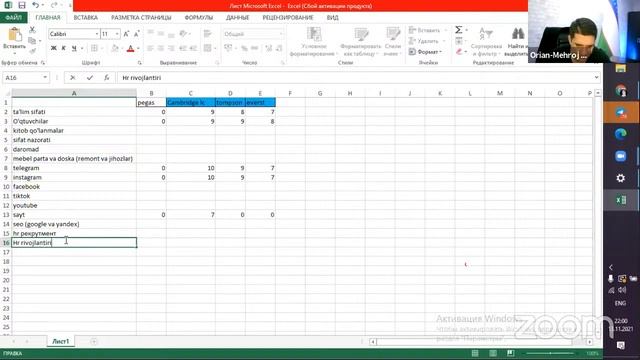Viewport: 640px width, 360px height.
Task: Confirm the cell entry with the checkmark
Action: (89, 78)
